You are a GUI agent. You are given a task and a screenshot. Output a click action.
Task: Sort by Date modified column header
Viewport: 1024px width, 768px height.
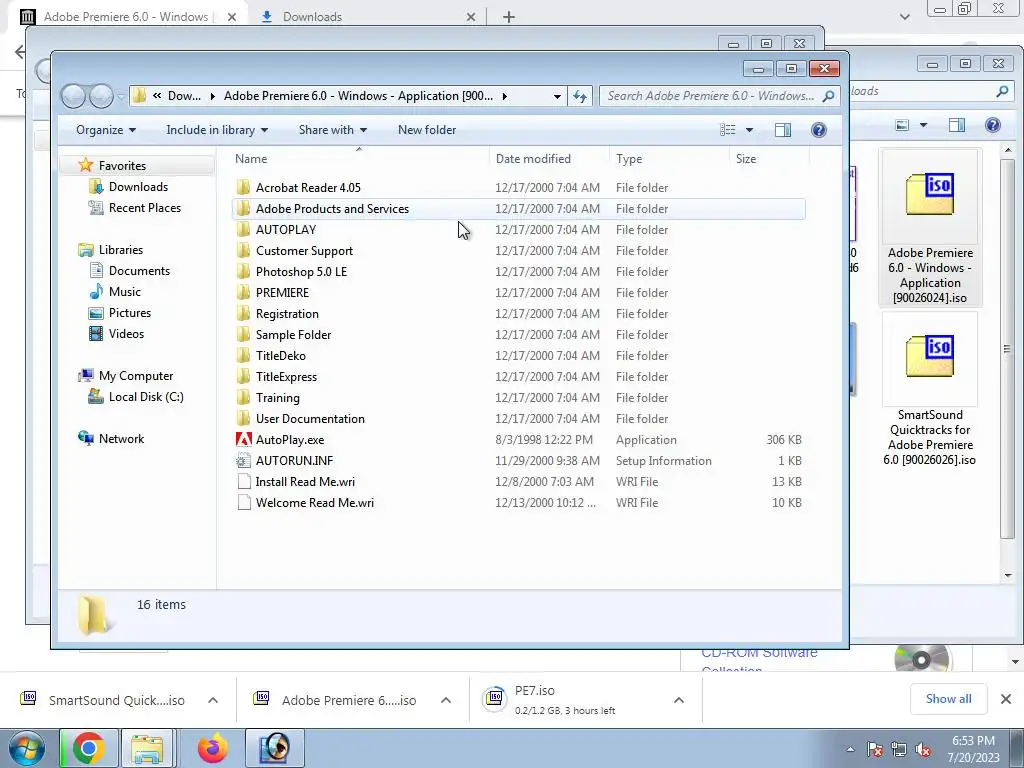(x=549, y=159)
